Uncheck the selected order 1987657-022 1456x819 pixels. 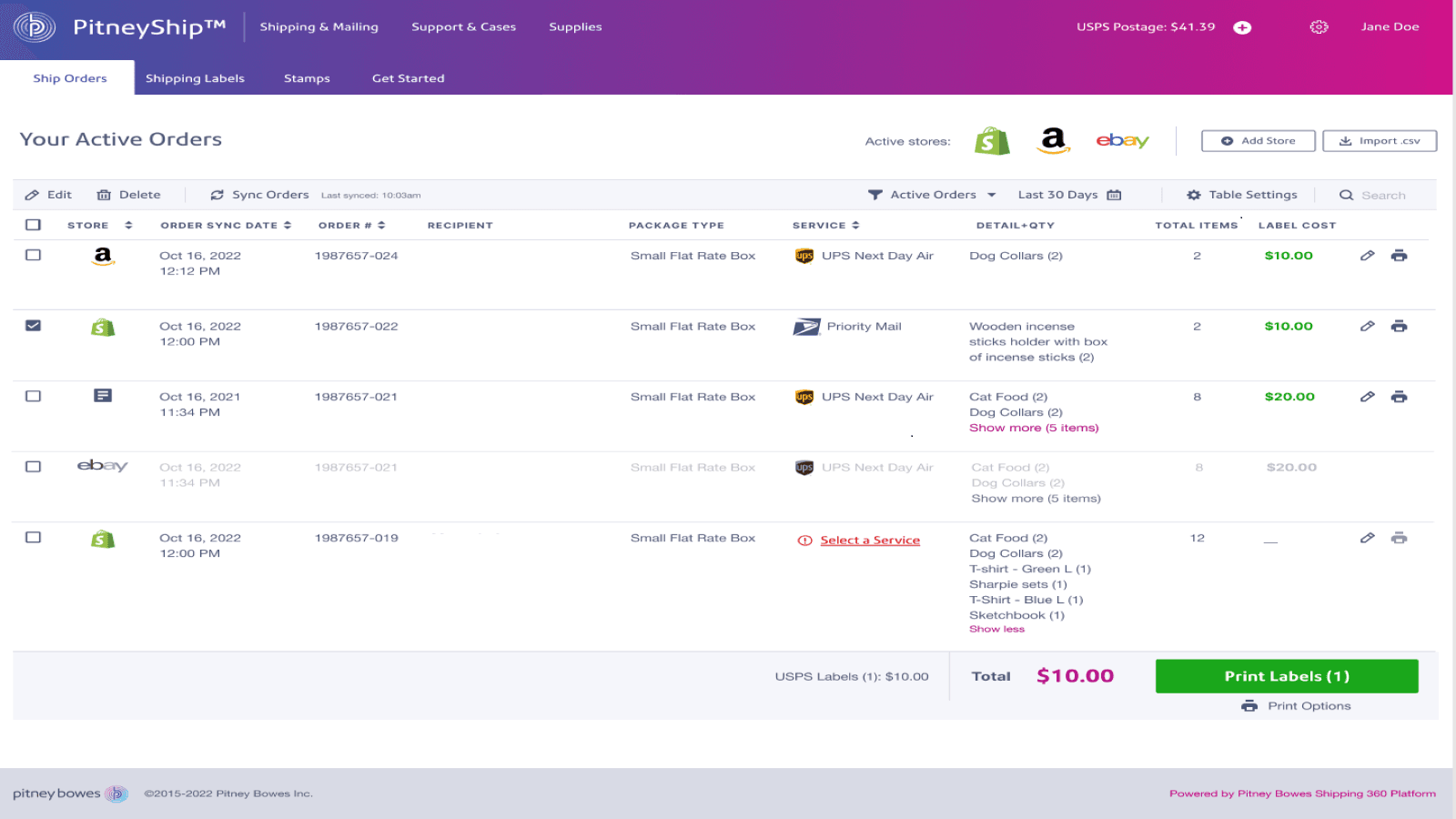(x=34, y=325)
